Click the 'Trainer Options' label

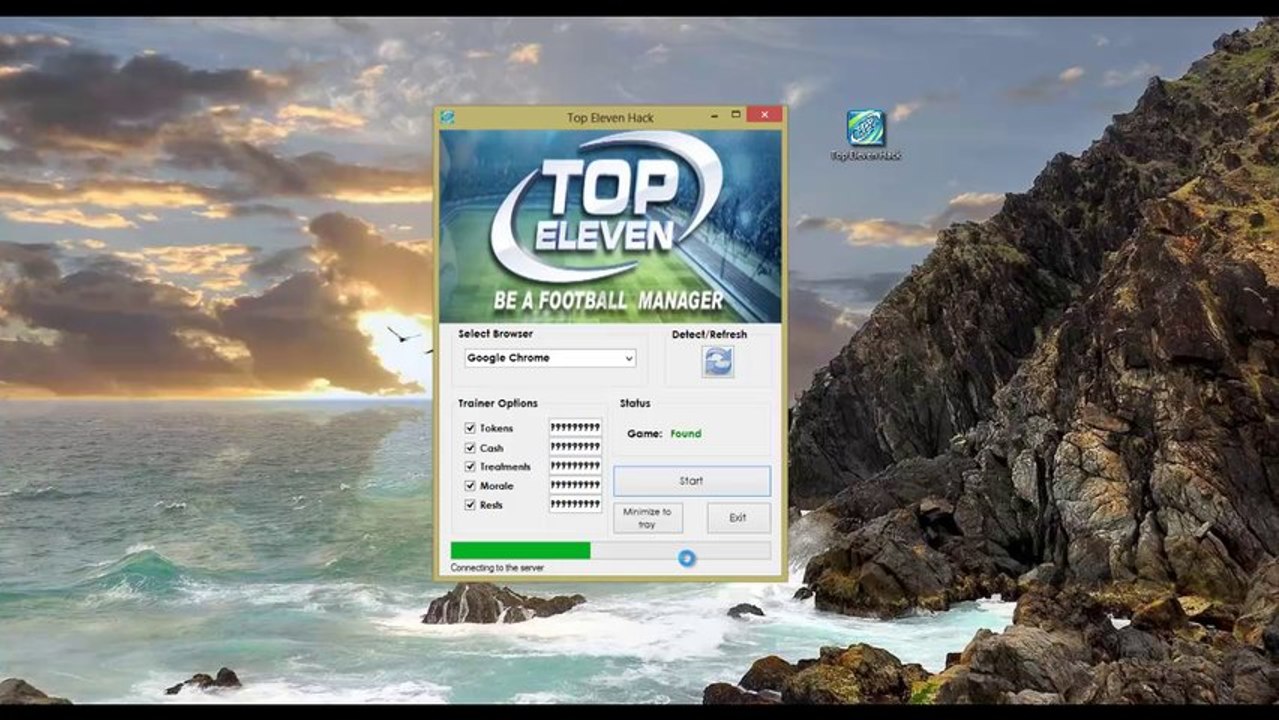coord(498,403)
